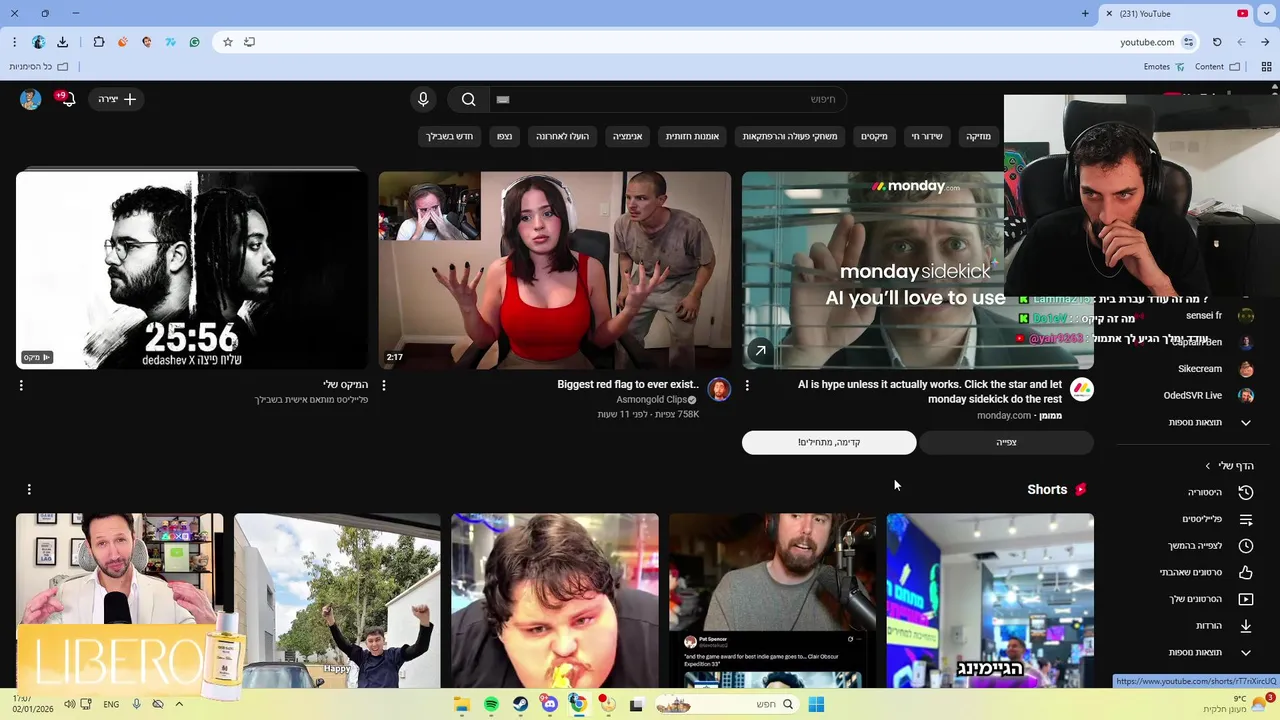Viewport: 1280px width, 720px height.
Task: Open options for המיקס שלי card
Action: click(x=21, y=385)
